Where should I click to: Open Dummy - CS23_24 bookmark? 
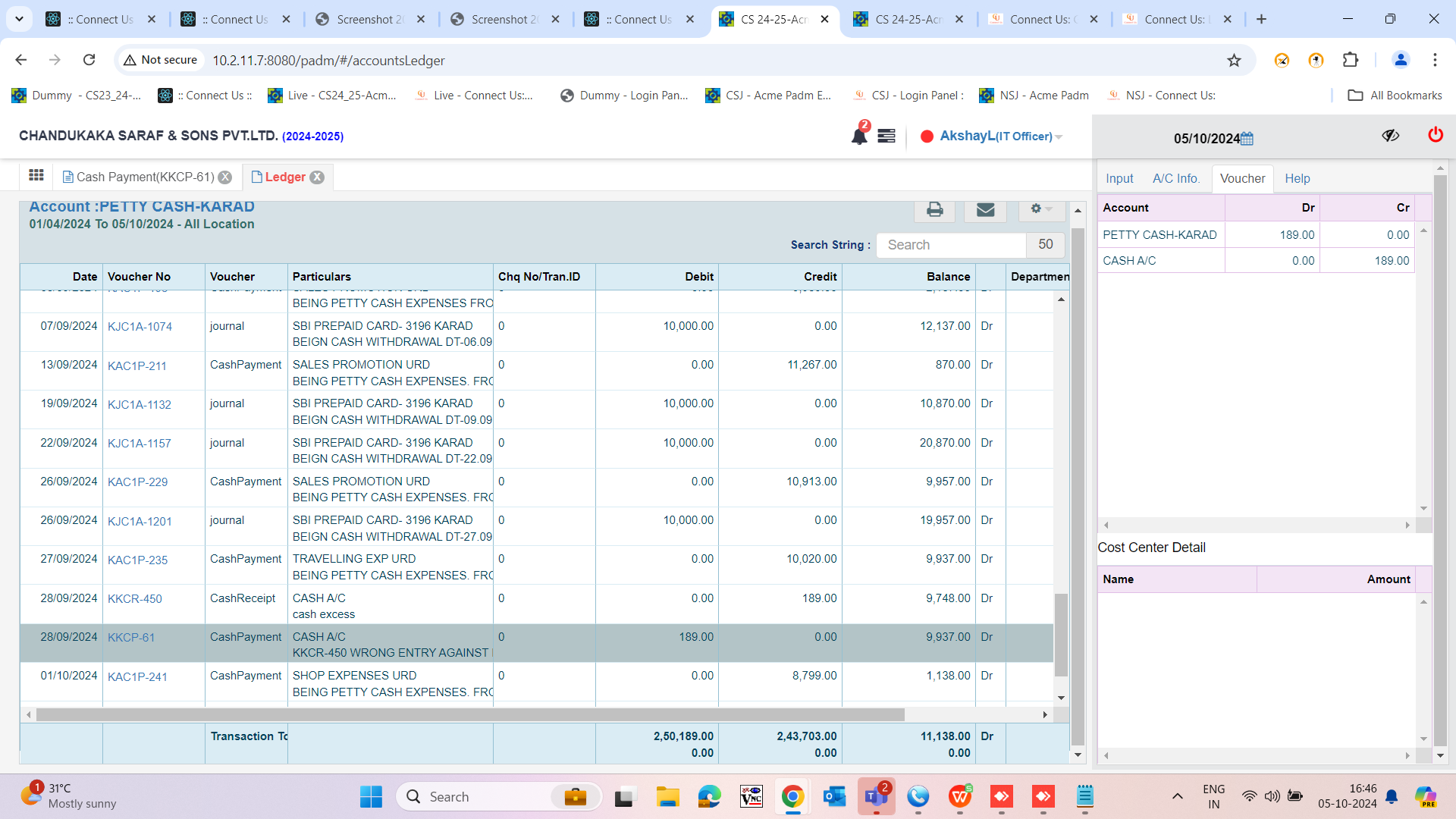[77, 96]
